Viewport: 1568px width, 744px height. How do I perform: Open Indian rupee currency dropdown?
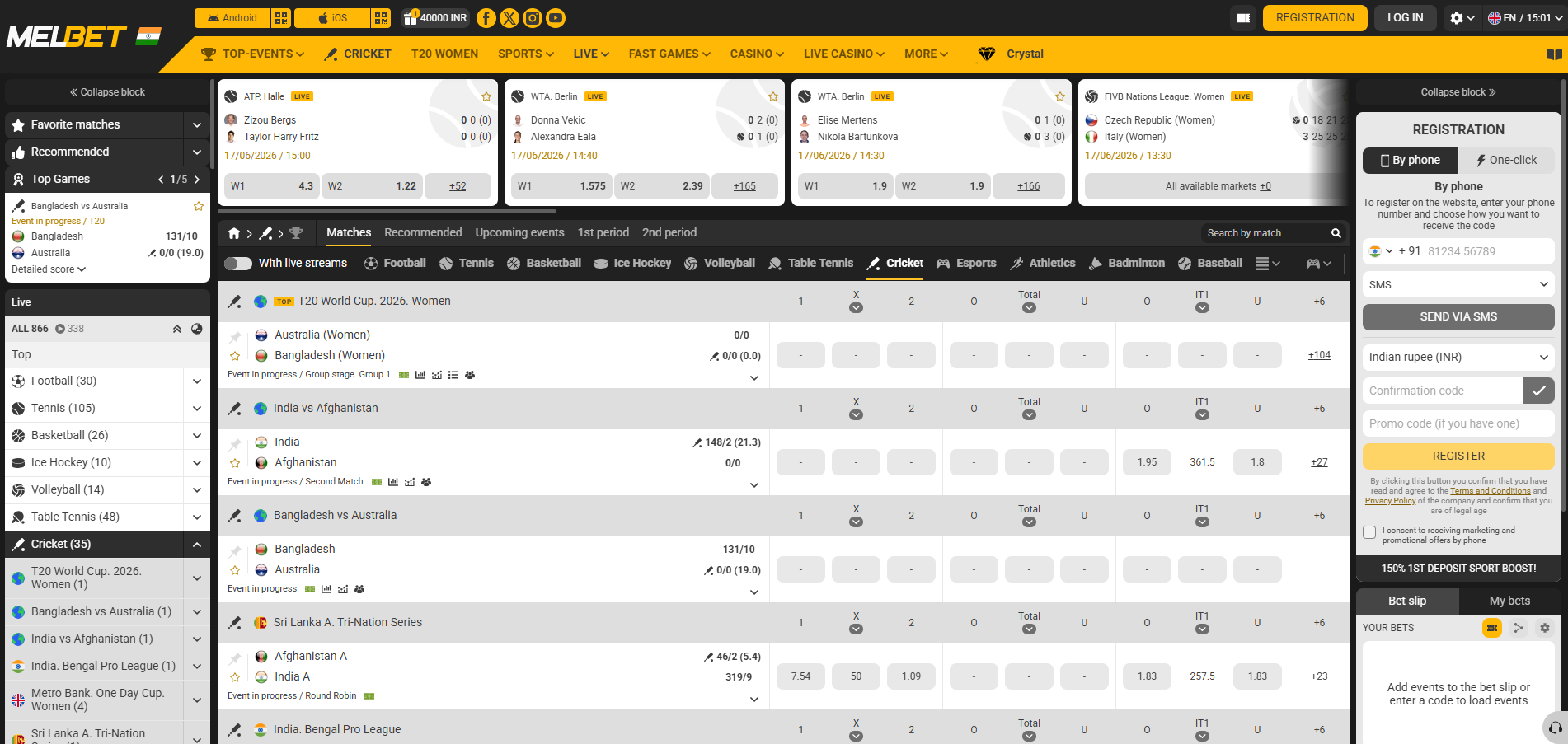pyautogui.click(x=1458, y=358)
